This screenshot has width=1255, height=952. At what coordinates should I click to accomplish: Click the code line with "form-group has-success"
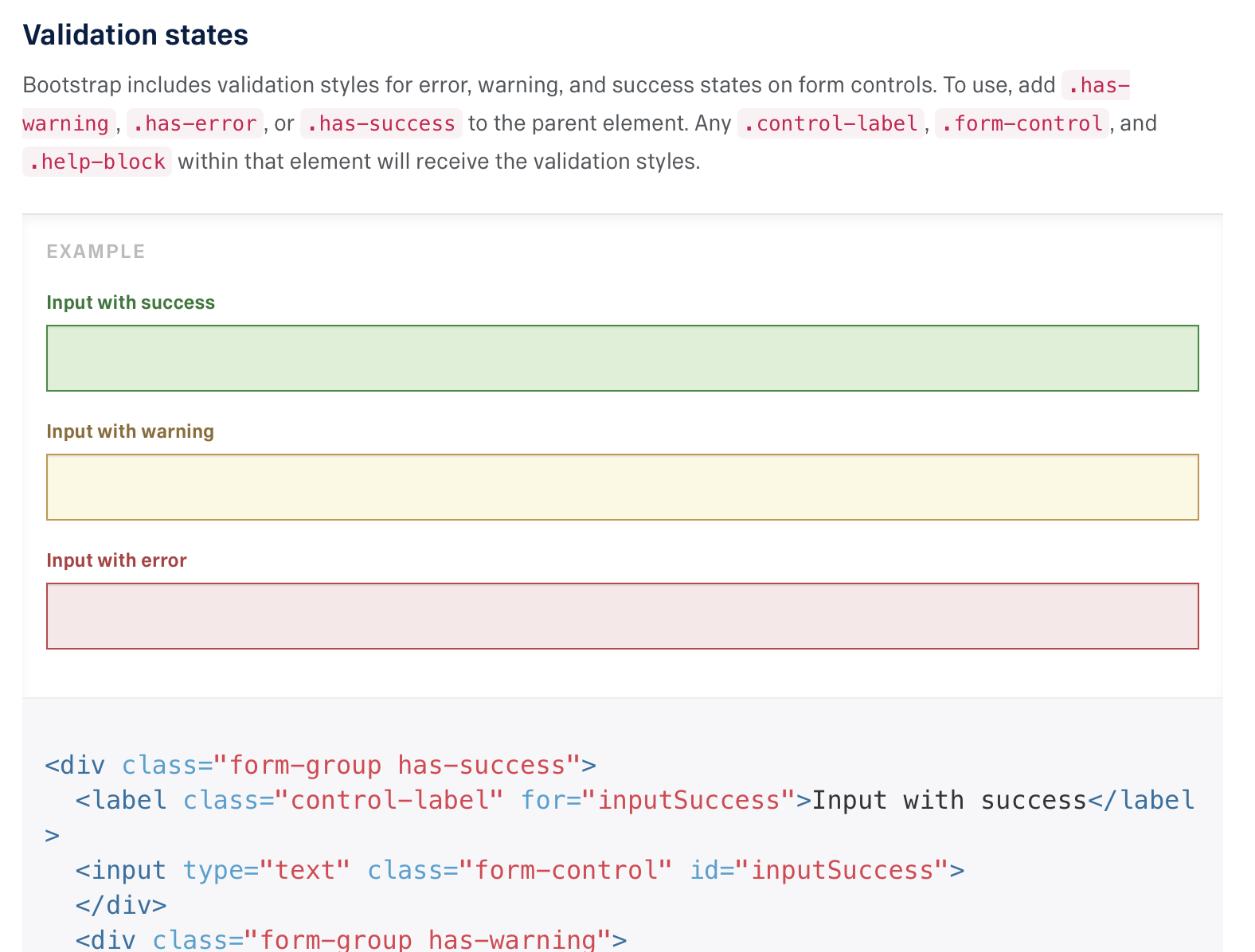(320, 765)
